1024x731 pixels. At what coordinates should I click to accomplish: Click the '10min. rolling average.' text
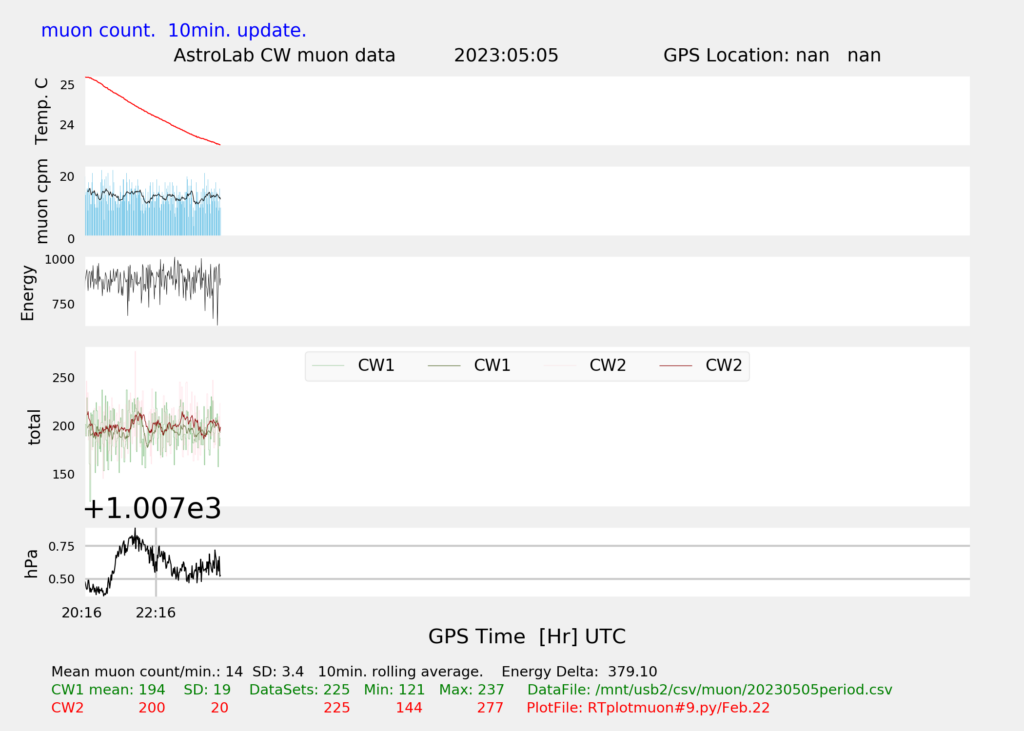[400, 672]
